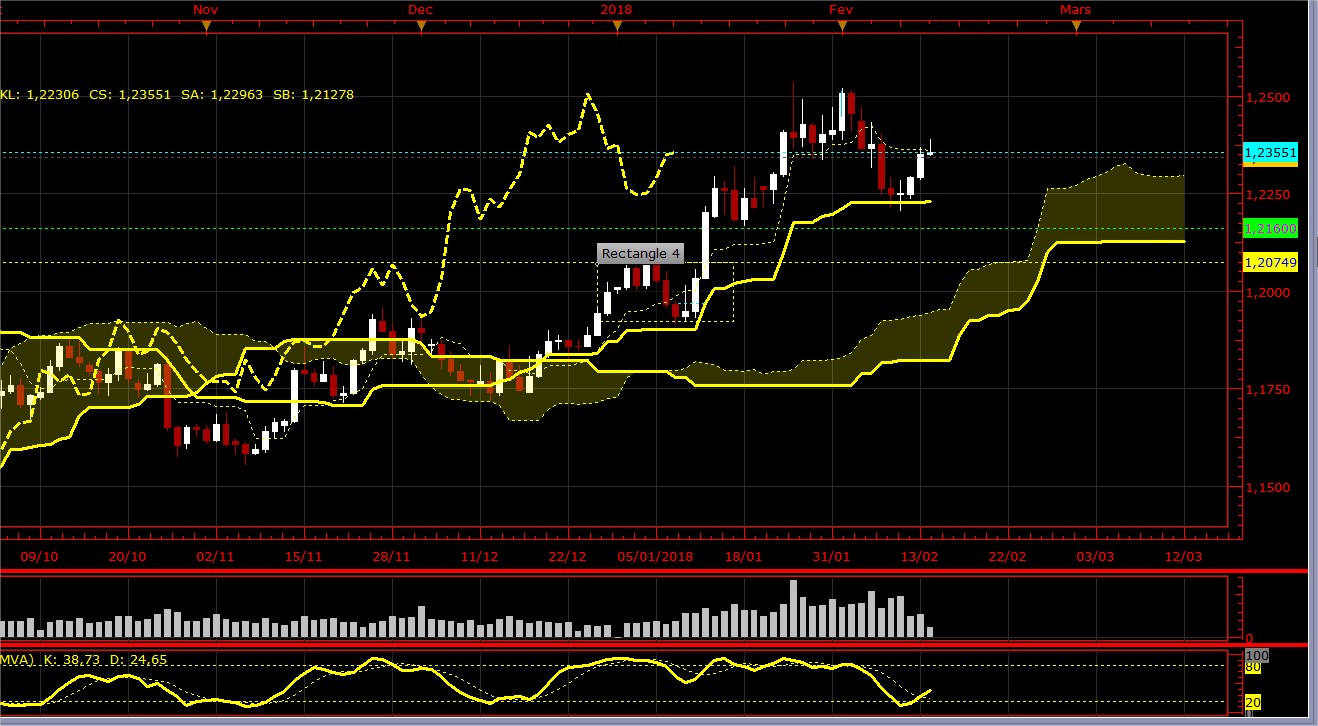Click the 1,2250 price axis label

(1268, 195)
